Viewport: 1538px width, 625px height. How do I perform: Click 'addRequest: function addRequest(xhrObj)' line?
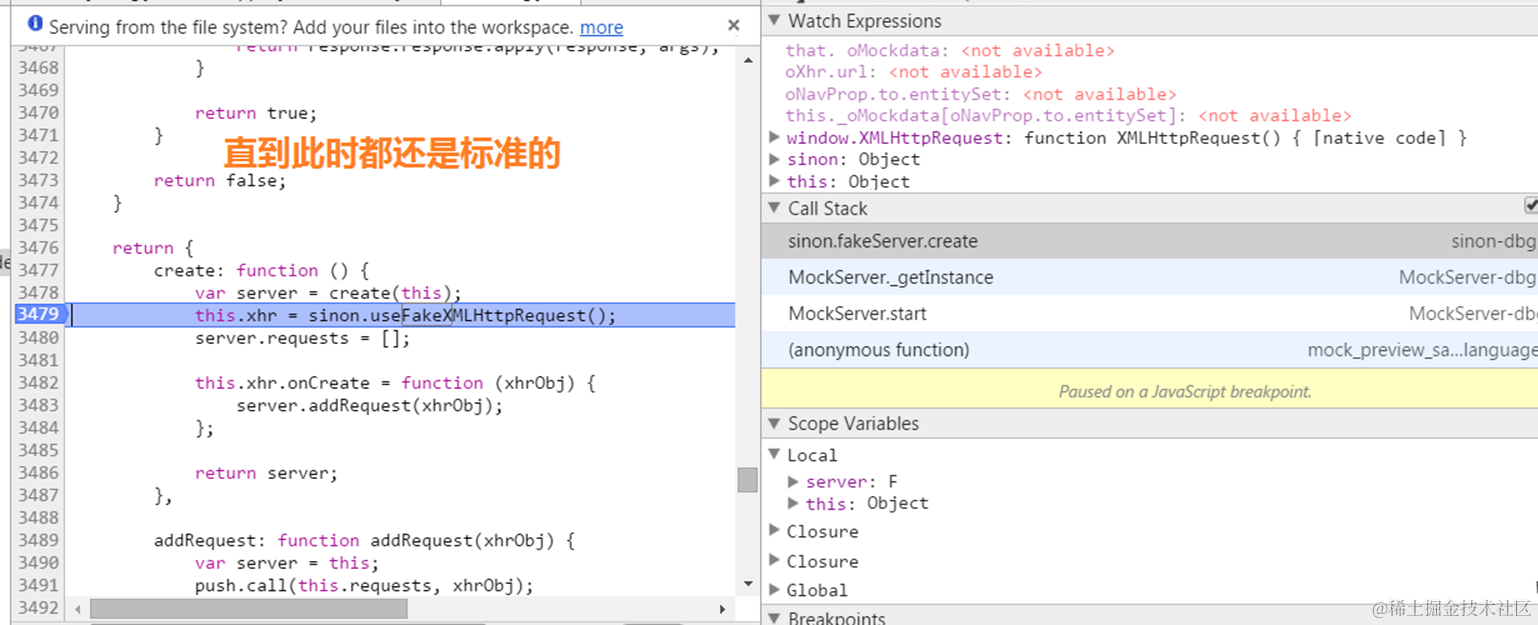click(364, 540)
